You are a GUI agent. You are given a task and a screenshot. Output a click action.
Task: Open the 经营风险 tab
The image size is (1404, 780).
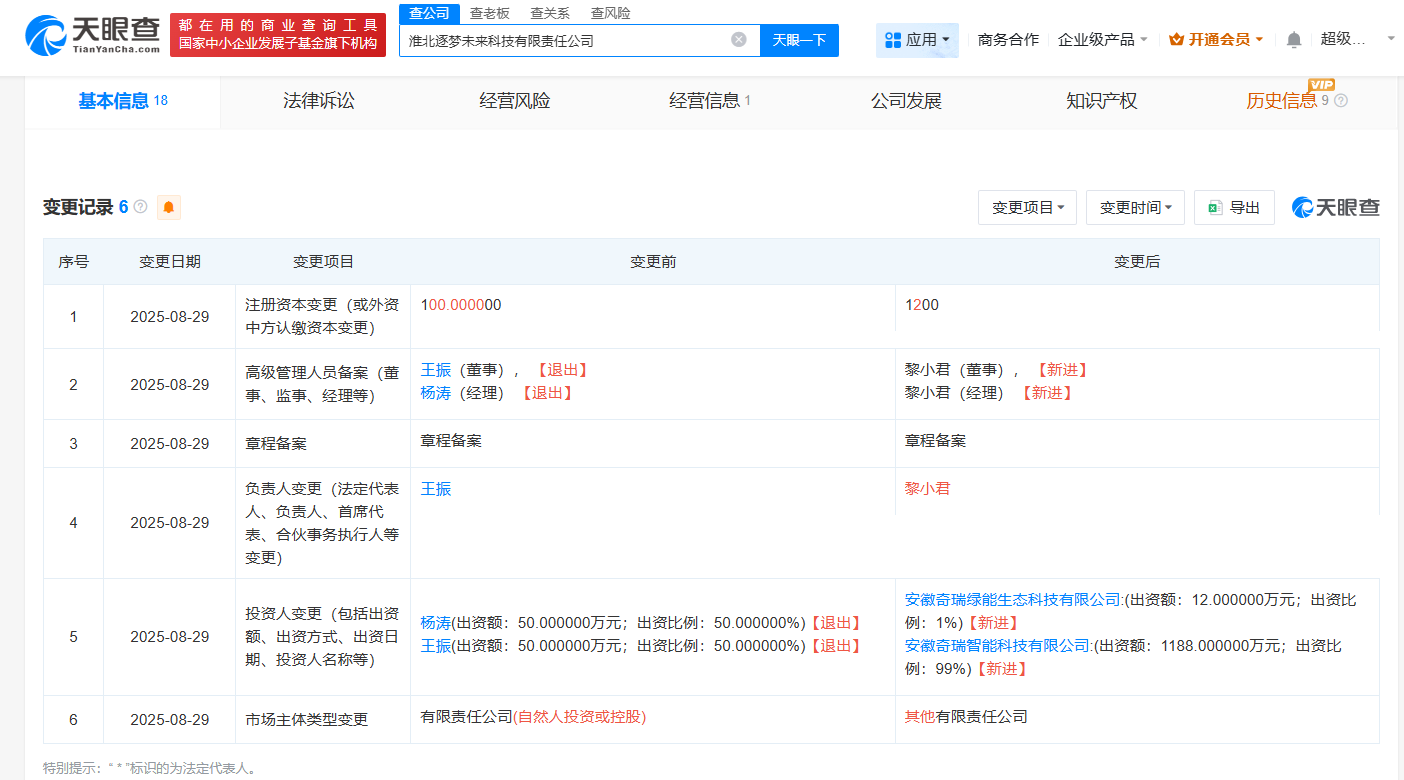click(x=513, y=100)
